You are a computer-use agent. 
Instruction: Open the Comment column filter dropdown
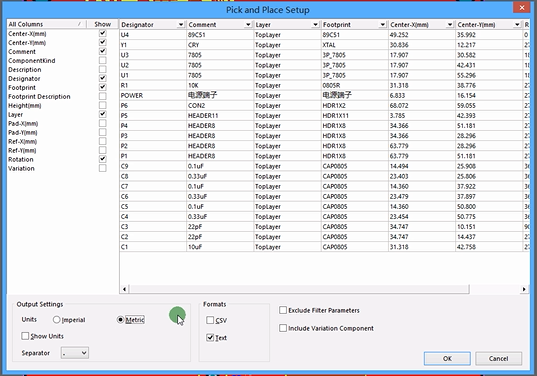click(248, 25)
